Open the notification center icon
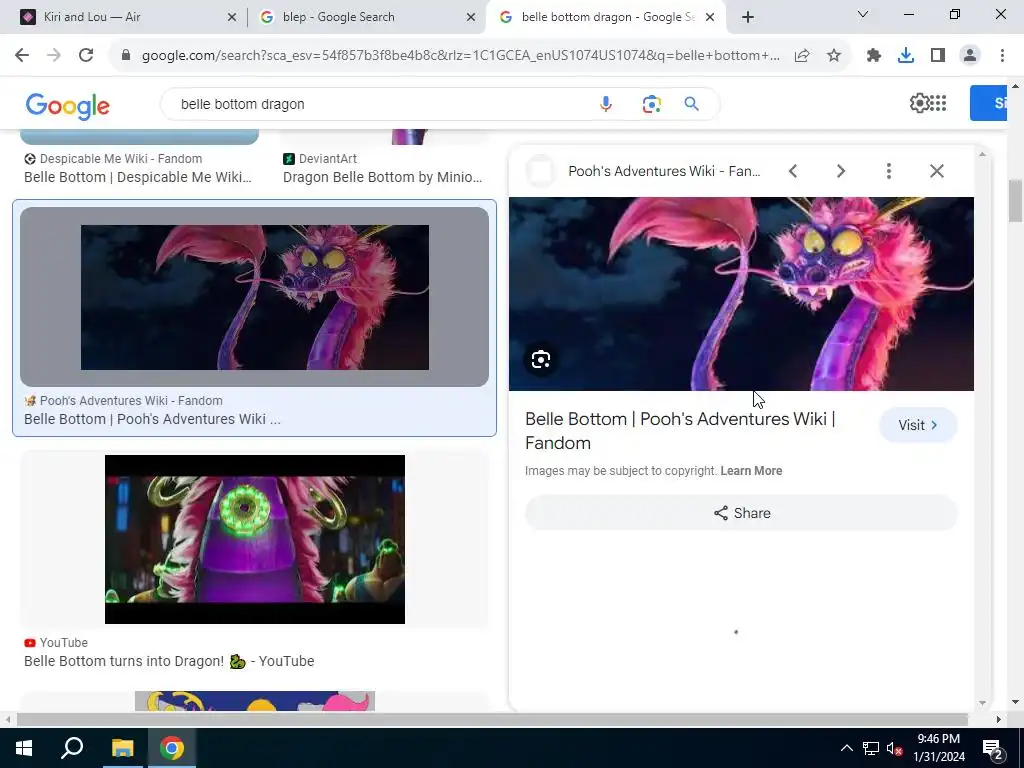The width and height of the screenshot is (1024, 768). click(993, 748)
